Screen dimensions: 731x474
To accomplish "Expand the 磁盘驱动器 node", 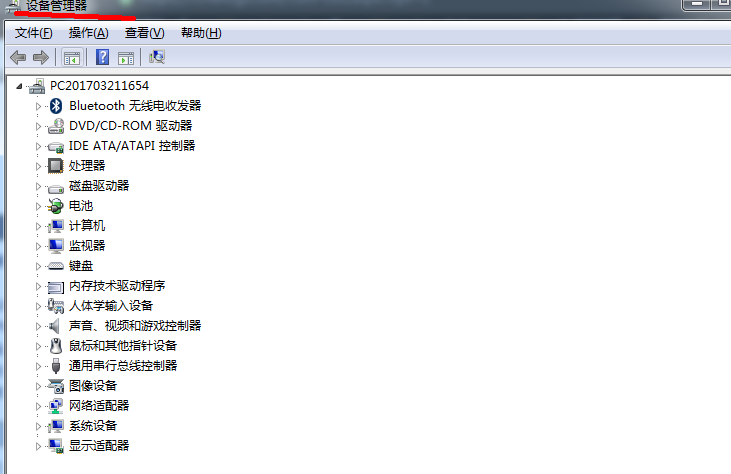I will pyautogui.click(x=38, y=186).
